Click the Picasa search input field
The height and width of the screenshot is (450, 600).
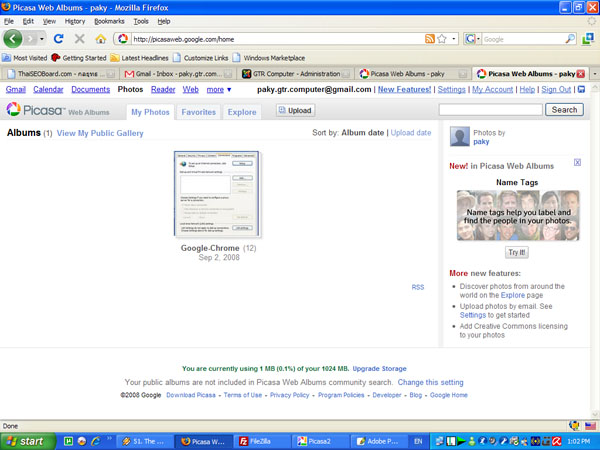[x=491, y=110]
